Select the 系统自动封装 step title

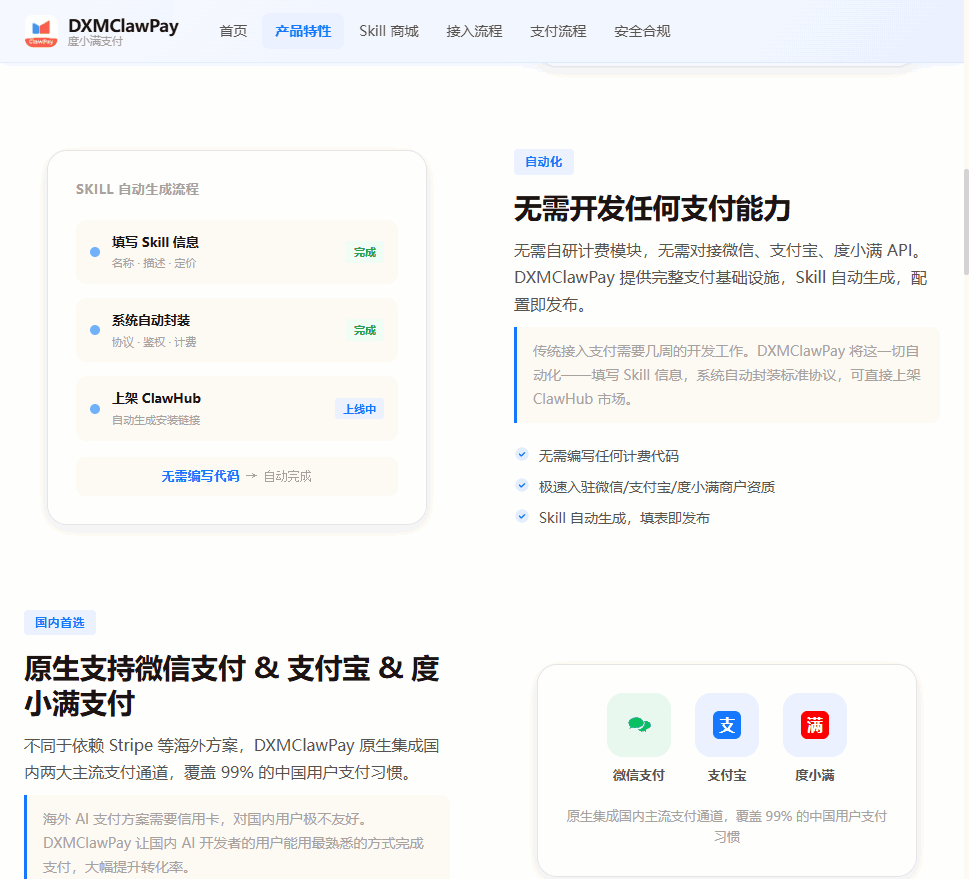151,320
